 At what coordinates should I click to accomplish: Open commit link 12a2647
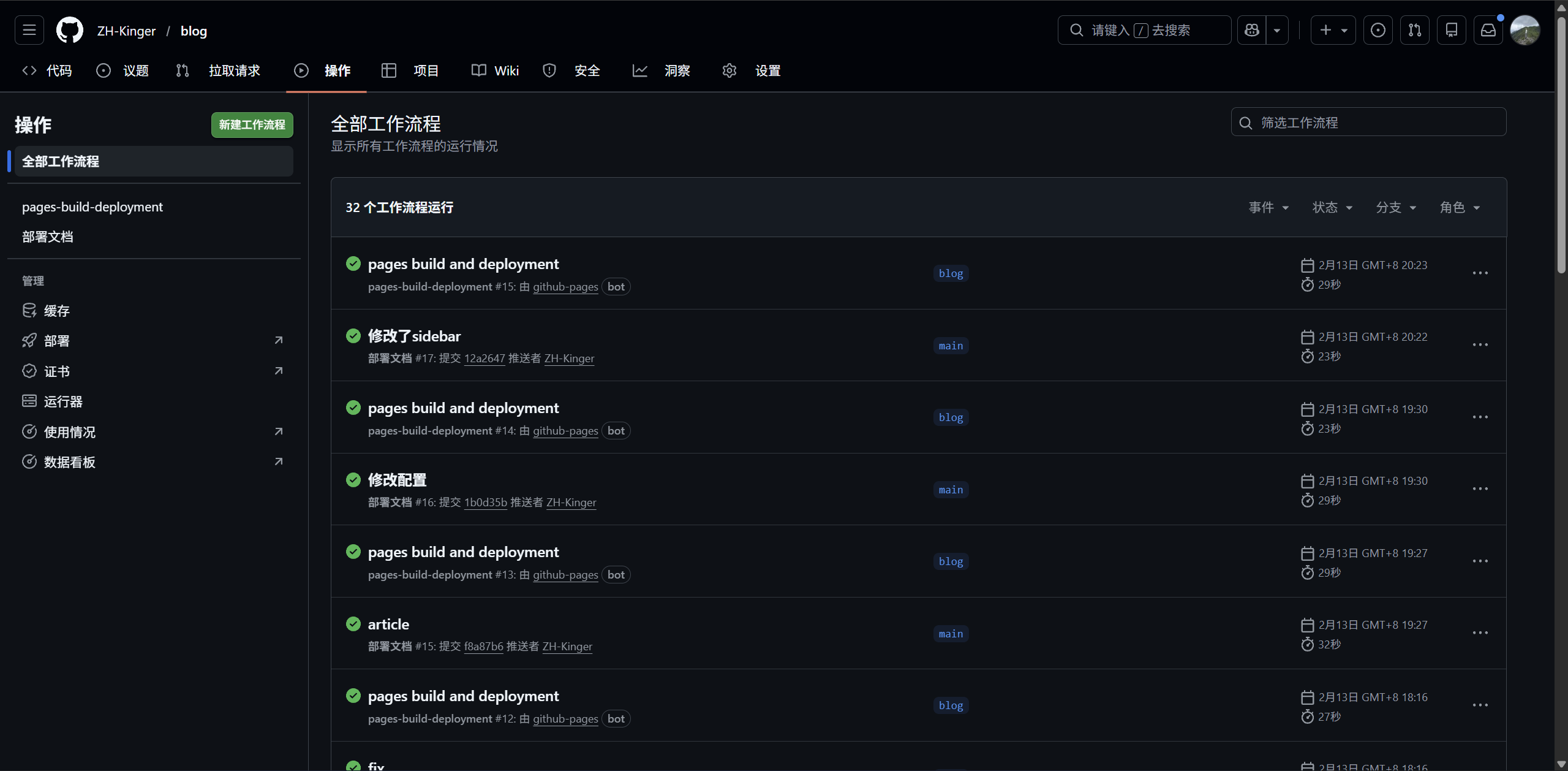click(x=484, y=359)
